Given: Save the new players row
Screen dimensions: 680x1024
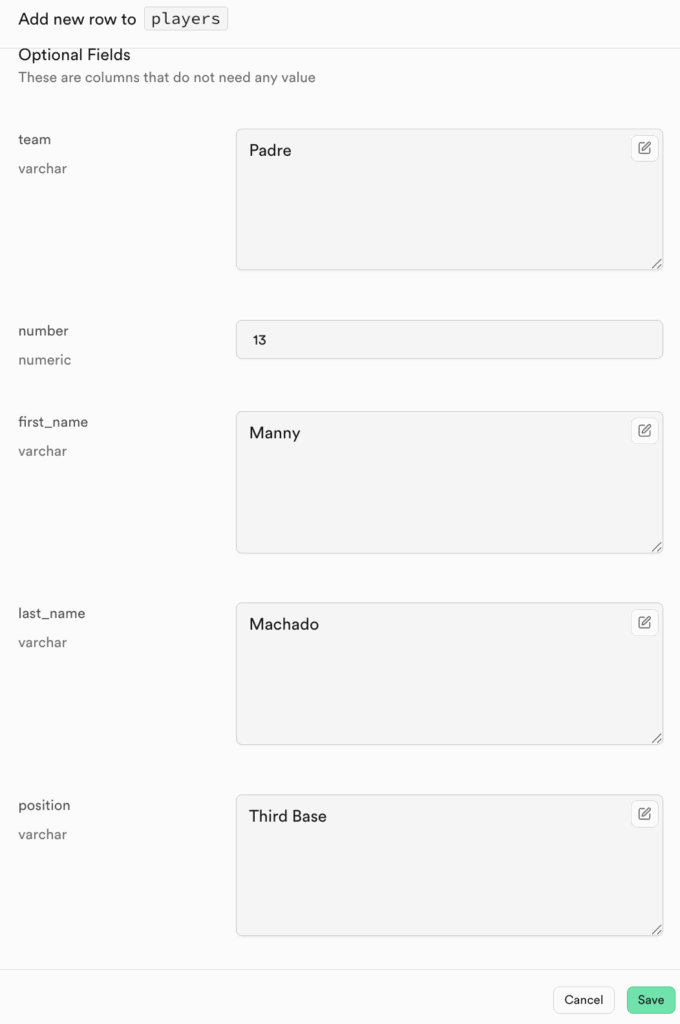Looking at the screenshot, I should (x=651, y=1000).
